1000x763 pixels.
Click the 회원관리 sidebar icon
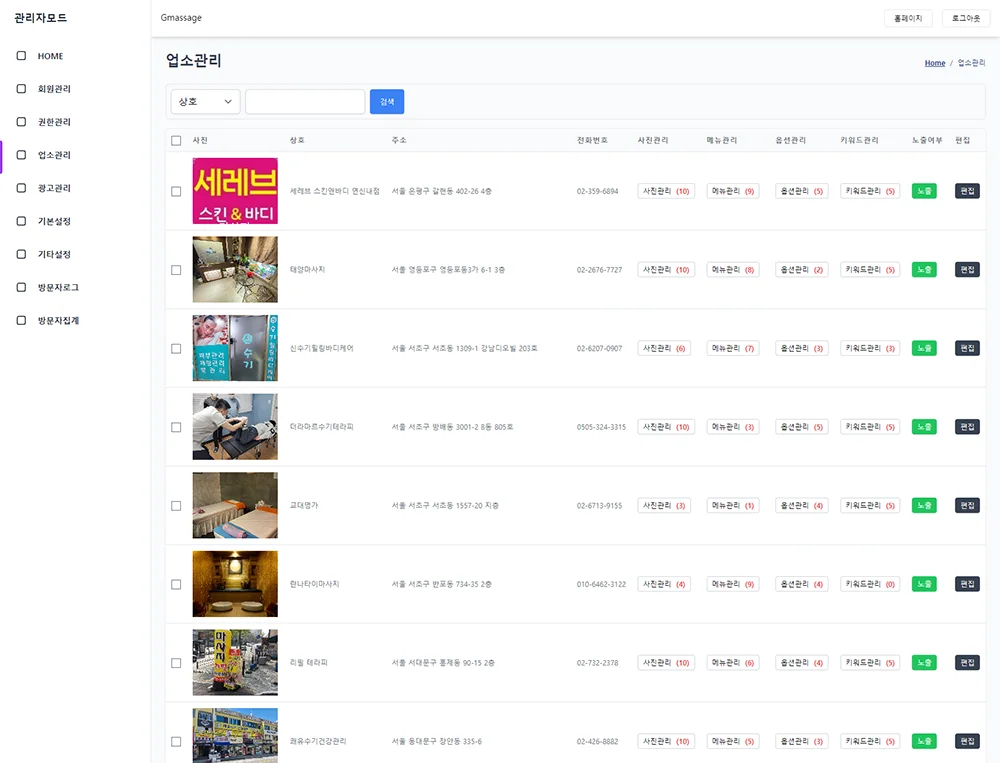tap(21, 89)
